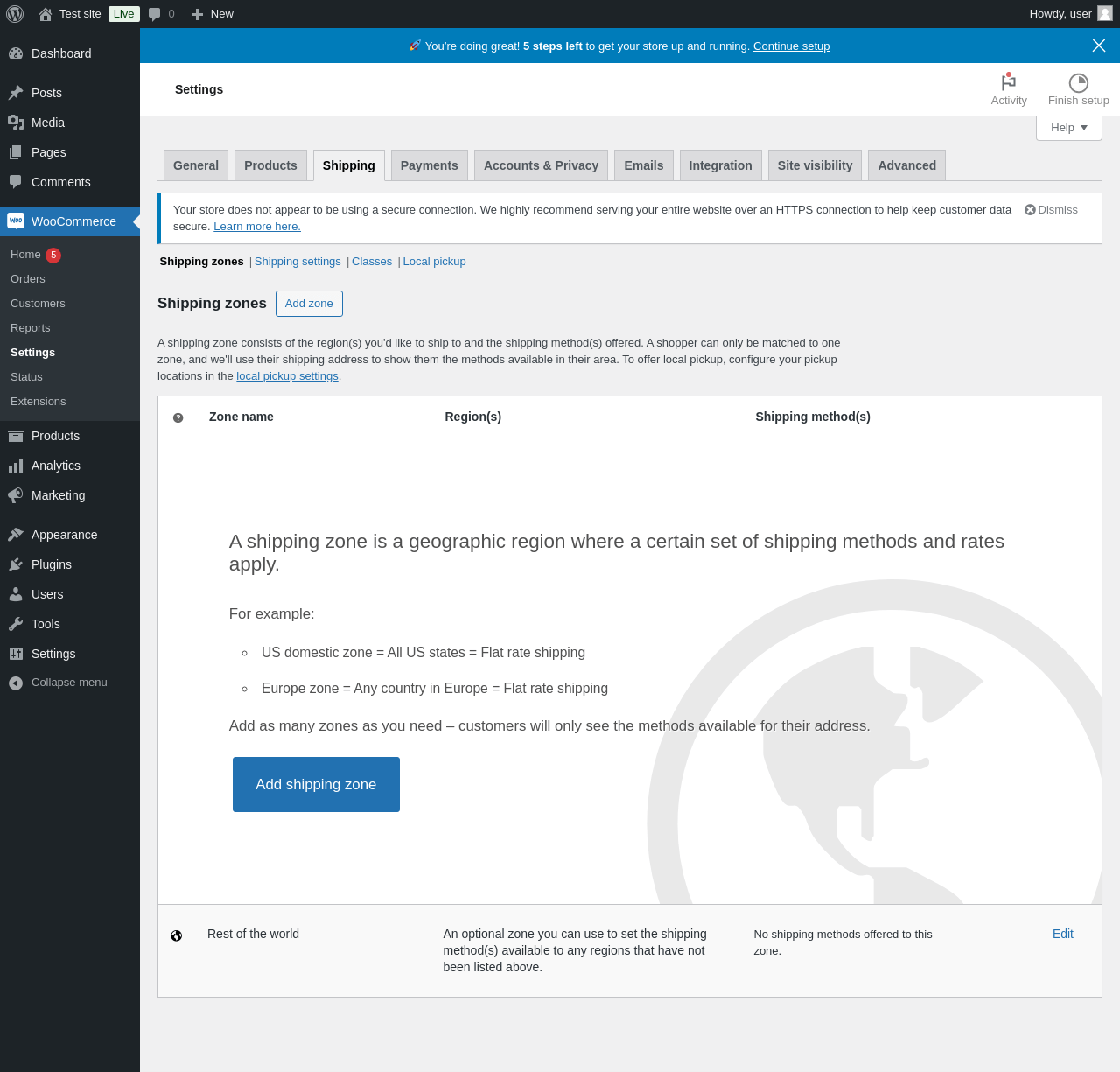Click the plus New icon in admin bar

coord(197,14)
